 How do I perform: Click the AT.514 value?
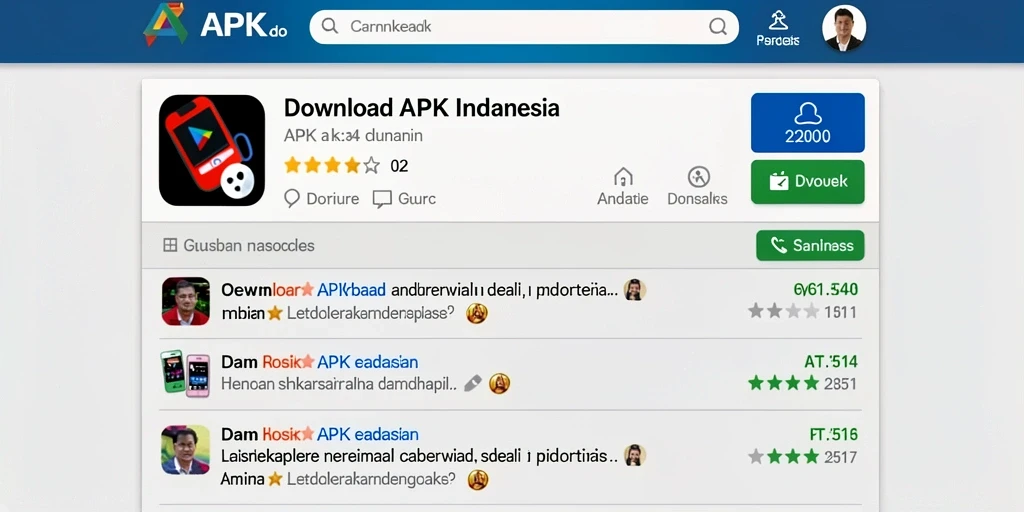pyautogui.click(x=831, y=361)
